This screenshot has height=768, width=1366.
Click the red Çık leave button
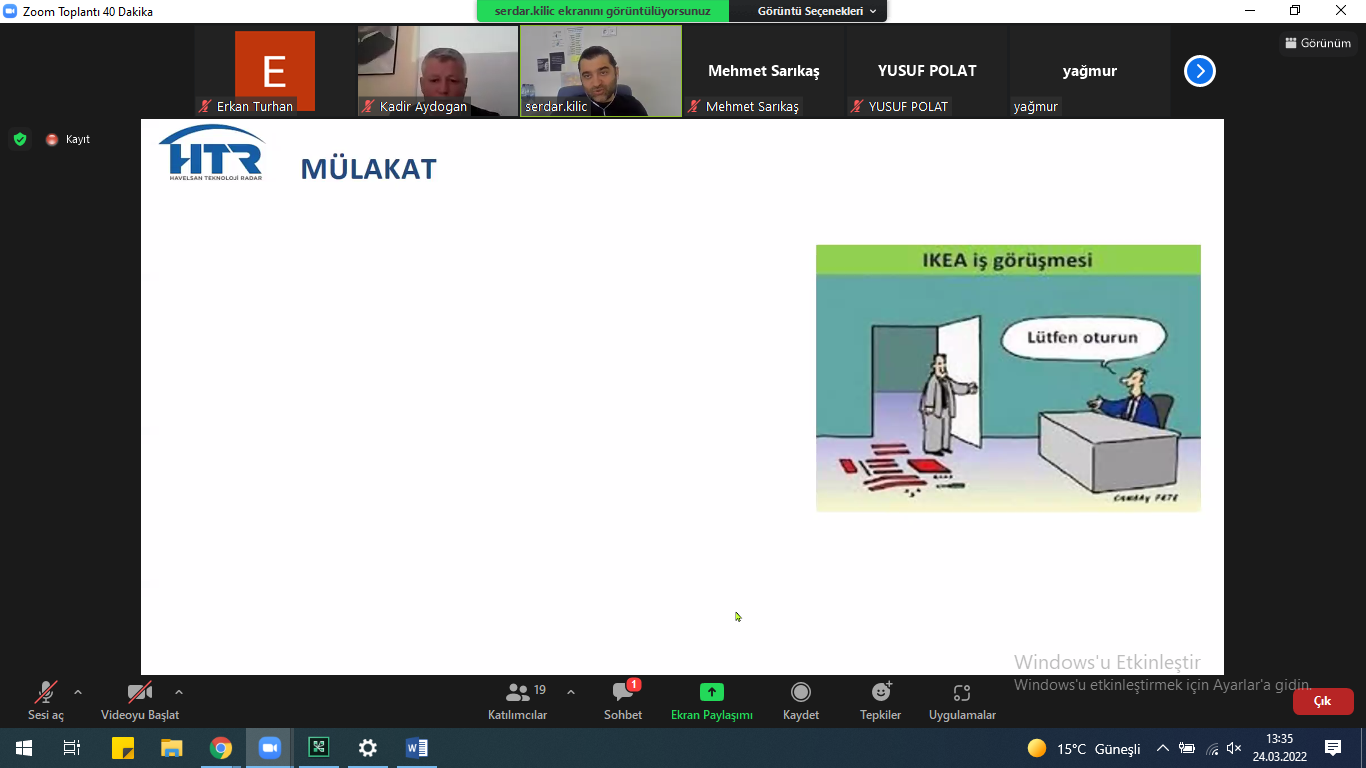(1323, 701)
